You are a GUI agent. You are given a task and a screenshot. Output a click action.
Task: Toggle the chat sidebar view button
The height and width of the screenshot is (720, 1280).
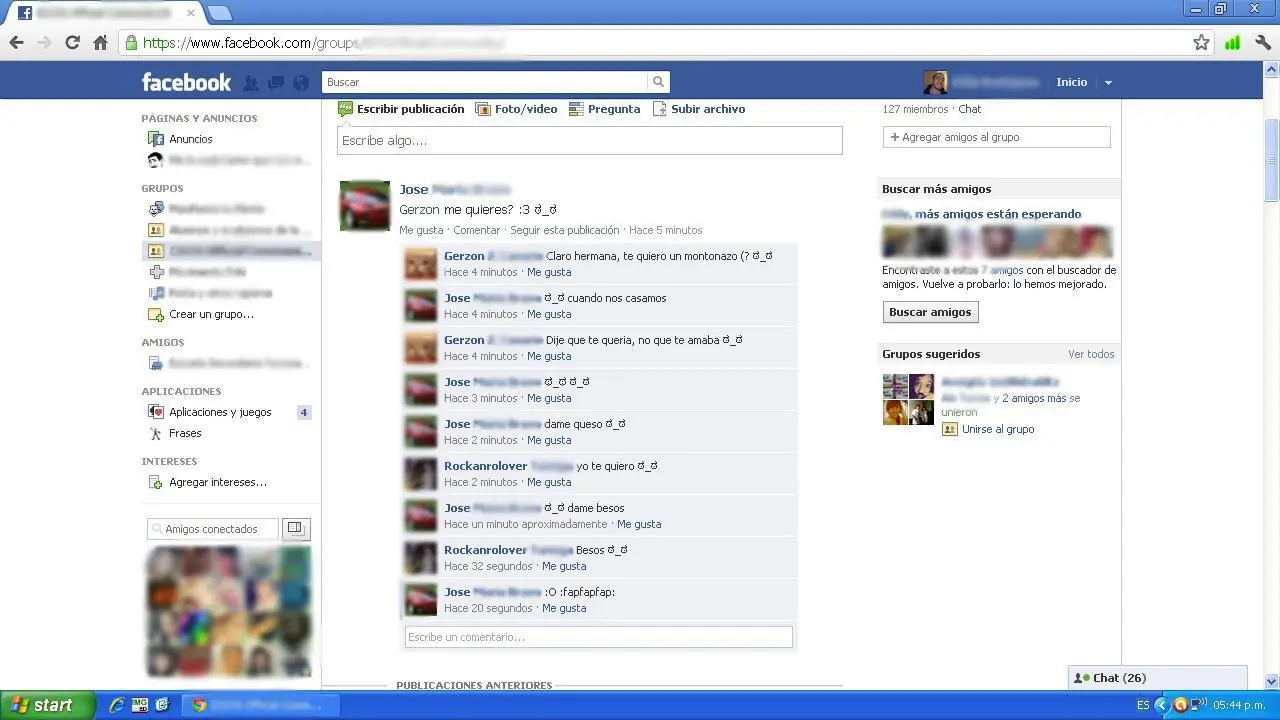pyautogui.click(x=296, y=528)
